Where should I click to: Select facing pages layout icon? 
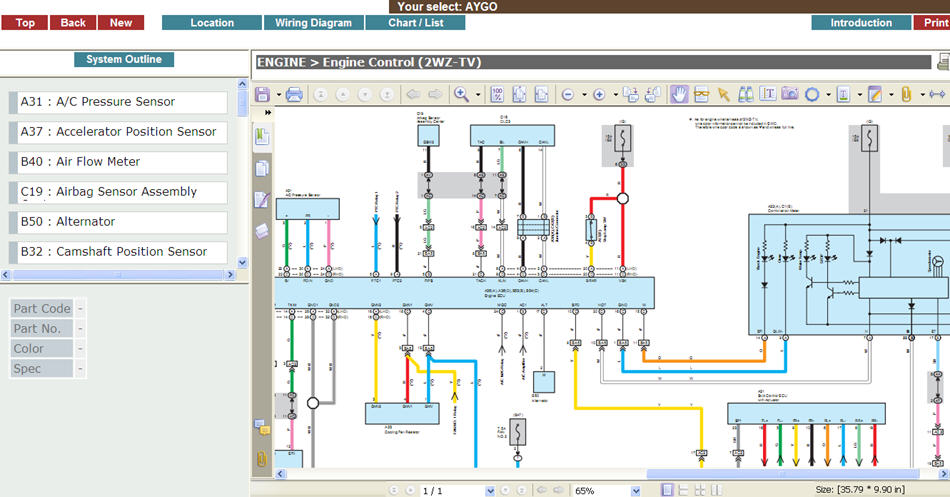716,490
